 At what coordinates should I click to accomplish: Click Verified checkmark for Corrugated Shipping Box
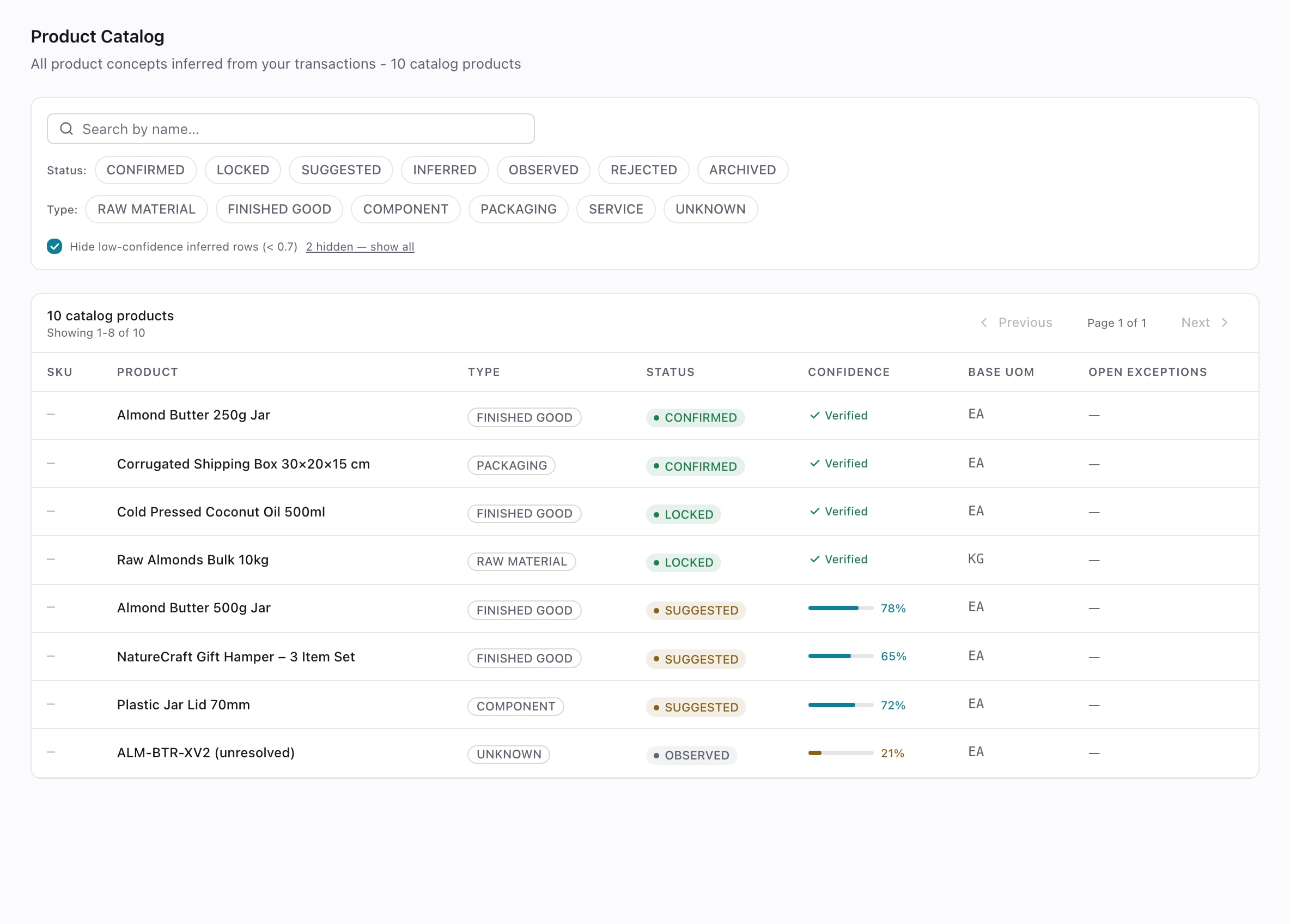(814, 463)
